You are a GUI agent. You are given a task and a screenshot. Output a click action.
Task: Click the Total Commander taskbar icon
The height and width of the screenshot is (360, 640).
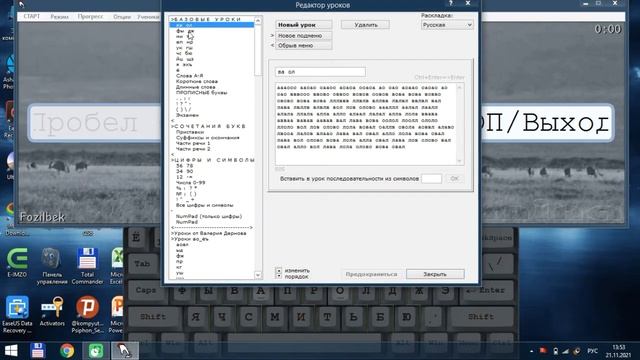[38, 351]
